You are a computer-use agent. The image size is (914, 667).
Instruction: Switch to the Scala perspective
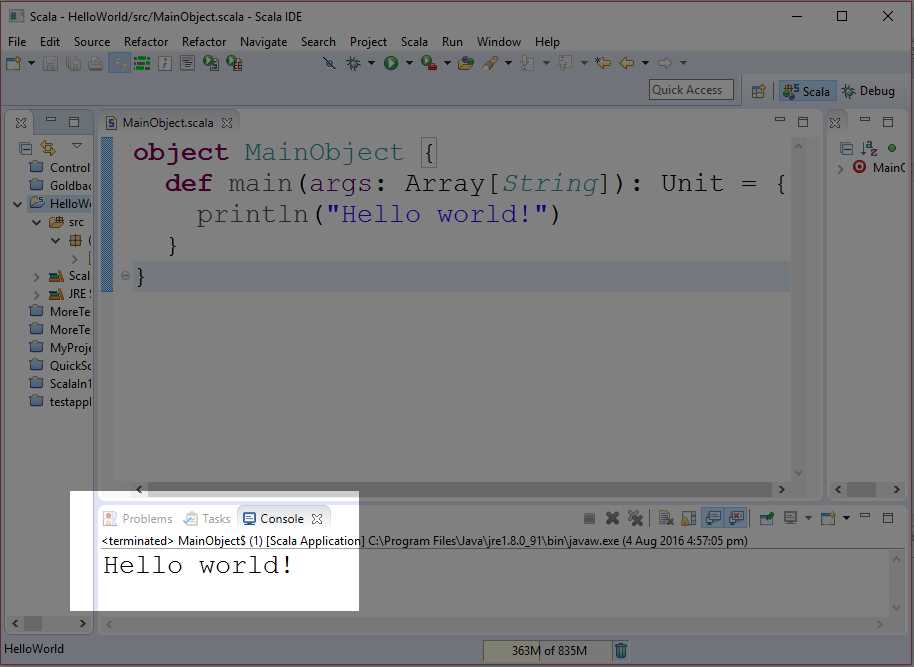(x=807, y=91)
